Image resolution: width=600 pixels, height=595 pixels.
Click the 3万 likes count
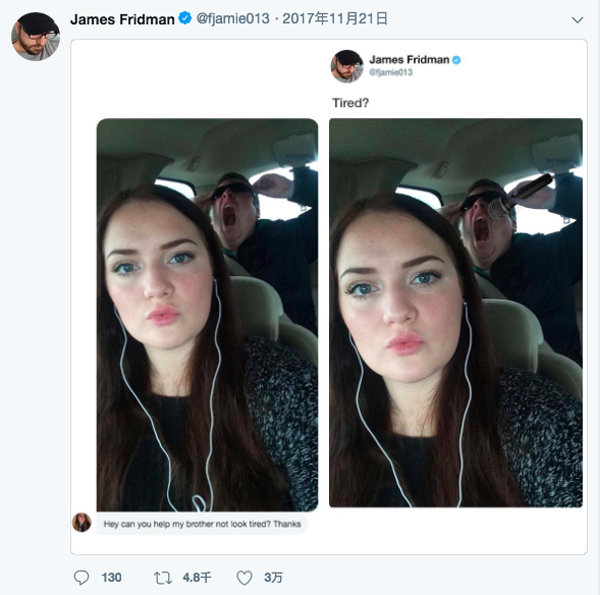[273, 577]
